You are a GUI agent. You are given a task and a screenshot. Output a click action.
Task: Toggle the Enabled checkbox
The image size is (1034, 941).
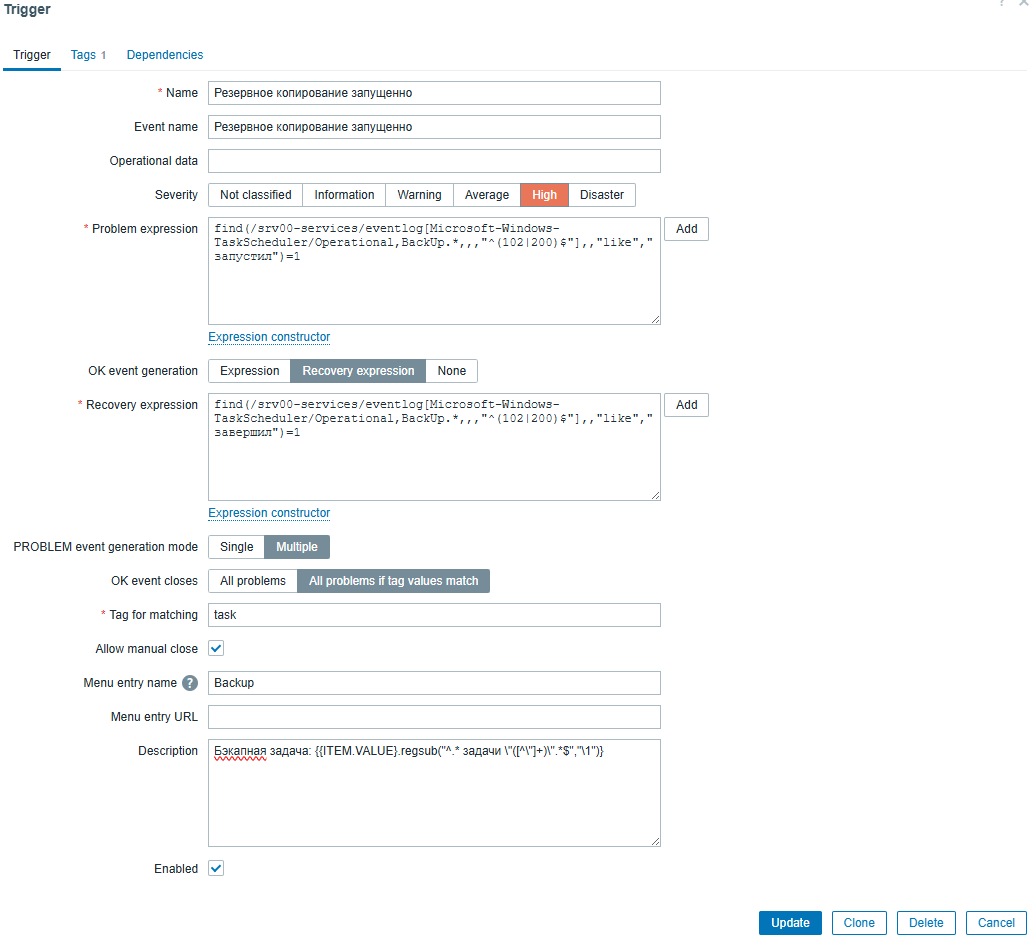click(216, 869)
